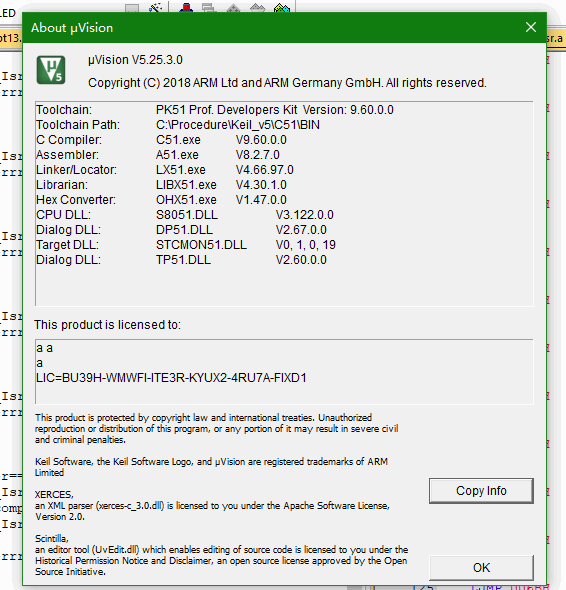
Task: Select the Linker/Locator: label
Action: click(x=76, y=170)
